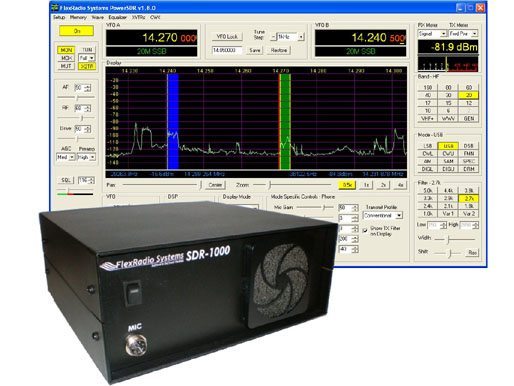Select the 160 meter band button
The image size is (514, 386).
click(428, 87)
